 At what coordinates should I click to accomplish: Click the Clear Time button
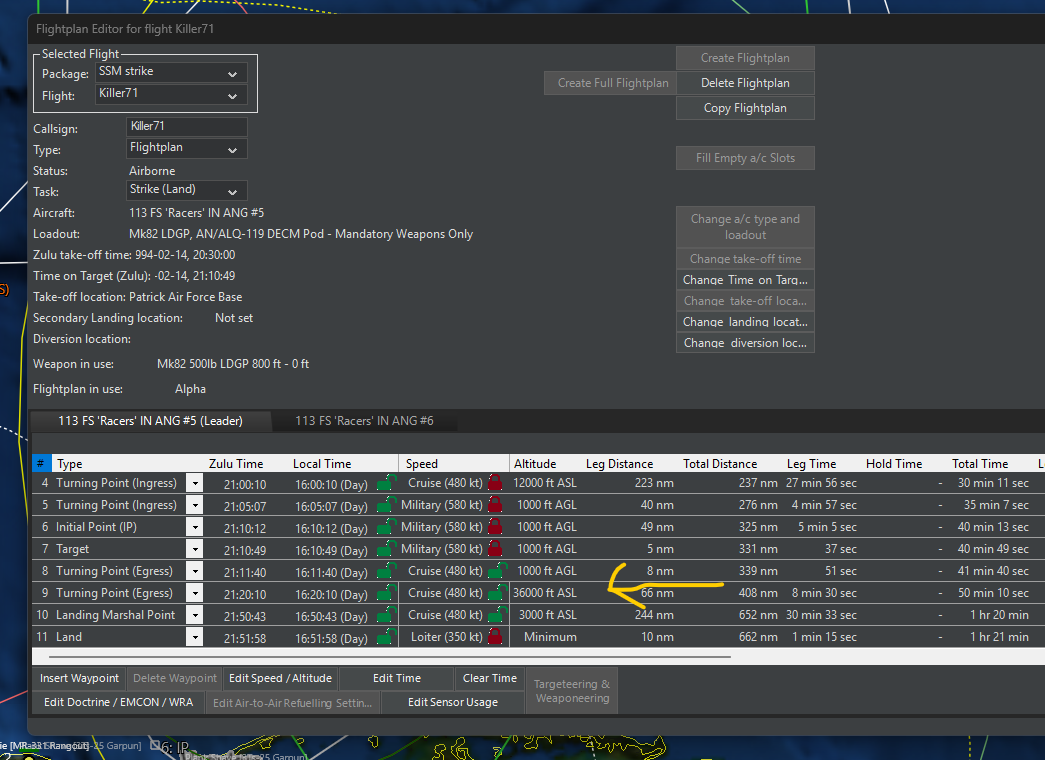click(490, 678)
